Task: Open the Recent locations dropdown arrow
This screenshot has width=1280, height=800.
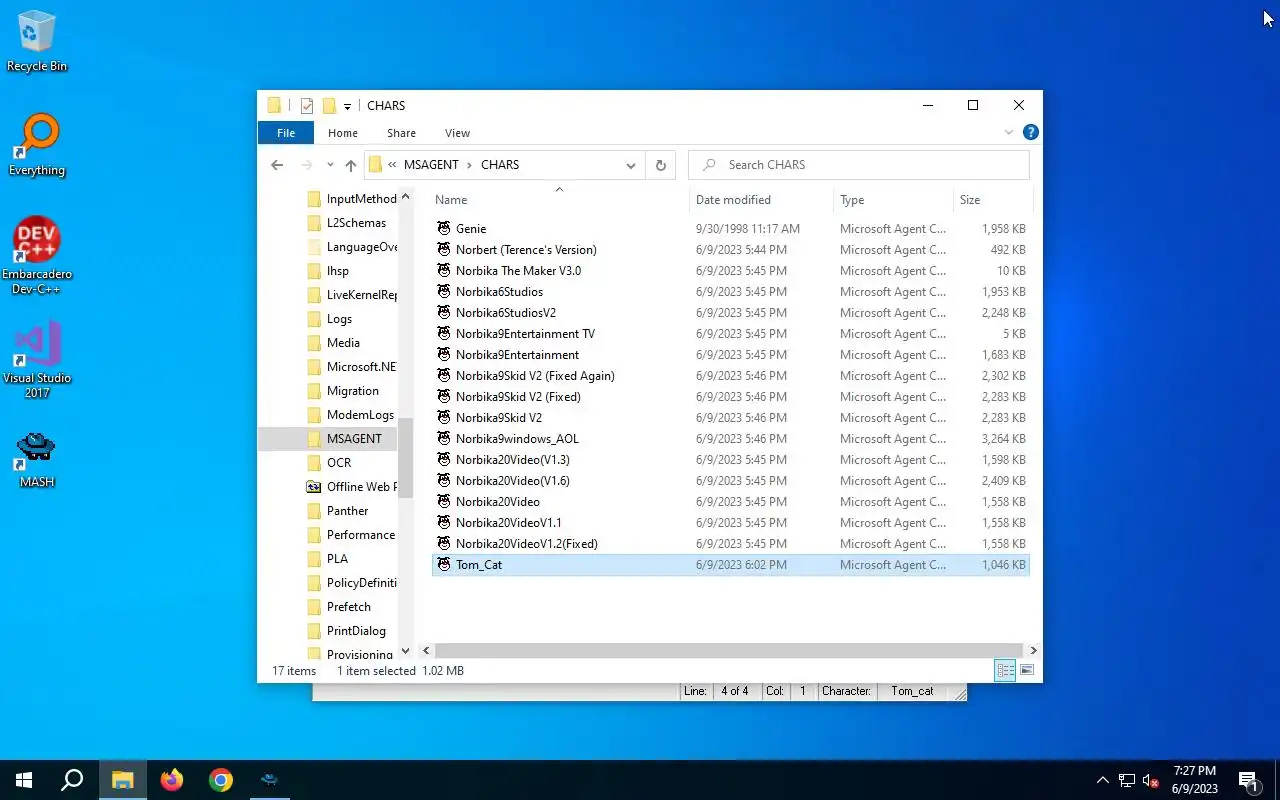Action: (x=330, y=165)
